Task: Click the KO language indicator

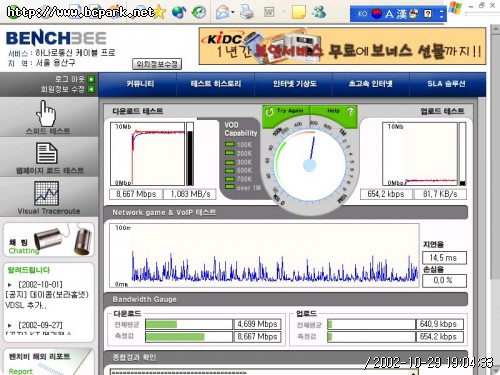Action: coord(362,14)
